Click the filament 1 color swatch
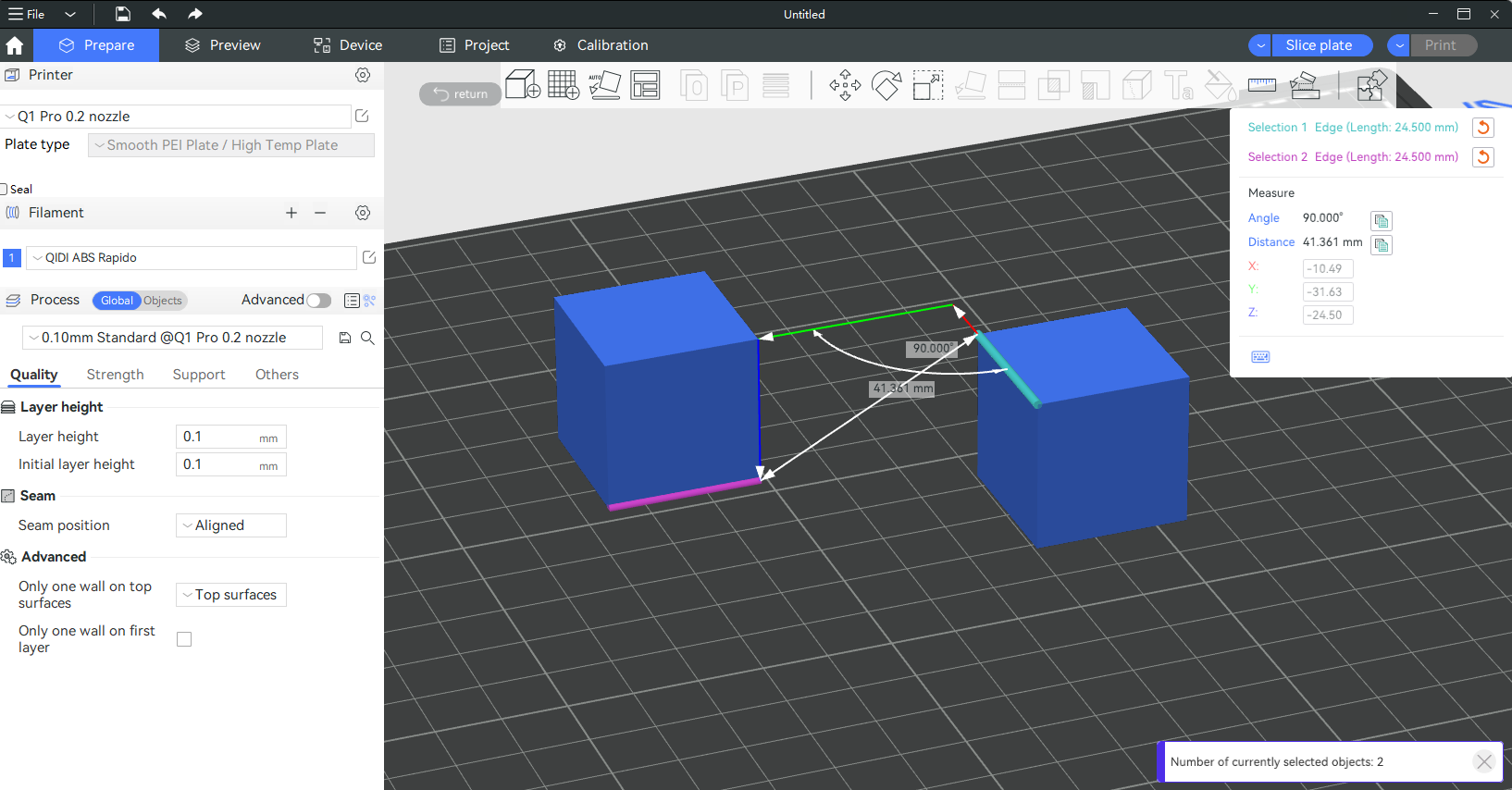This screenshot has width=1512, height=790. (12, 258)
